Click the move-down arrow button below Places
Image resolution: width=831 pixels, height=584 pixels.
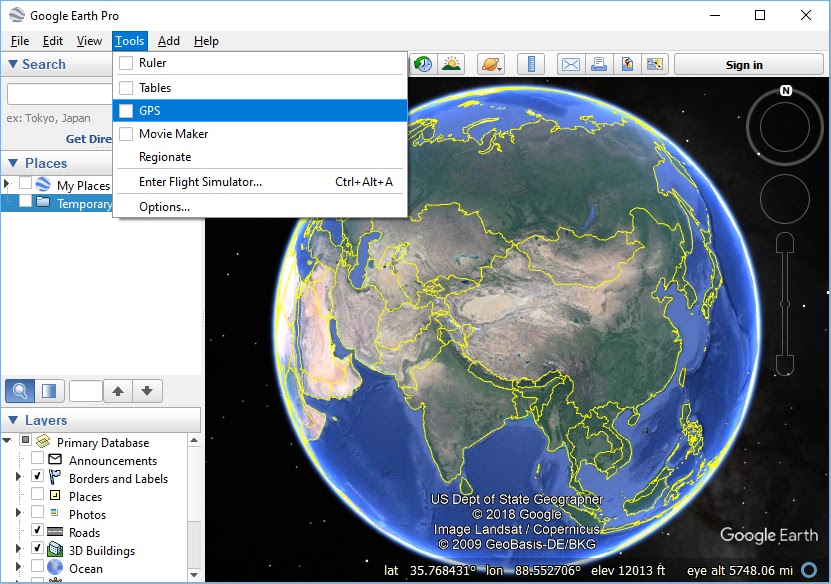point(147,391)
